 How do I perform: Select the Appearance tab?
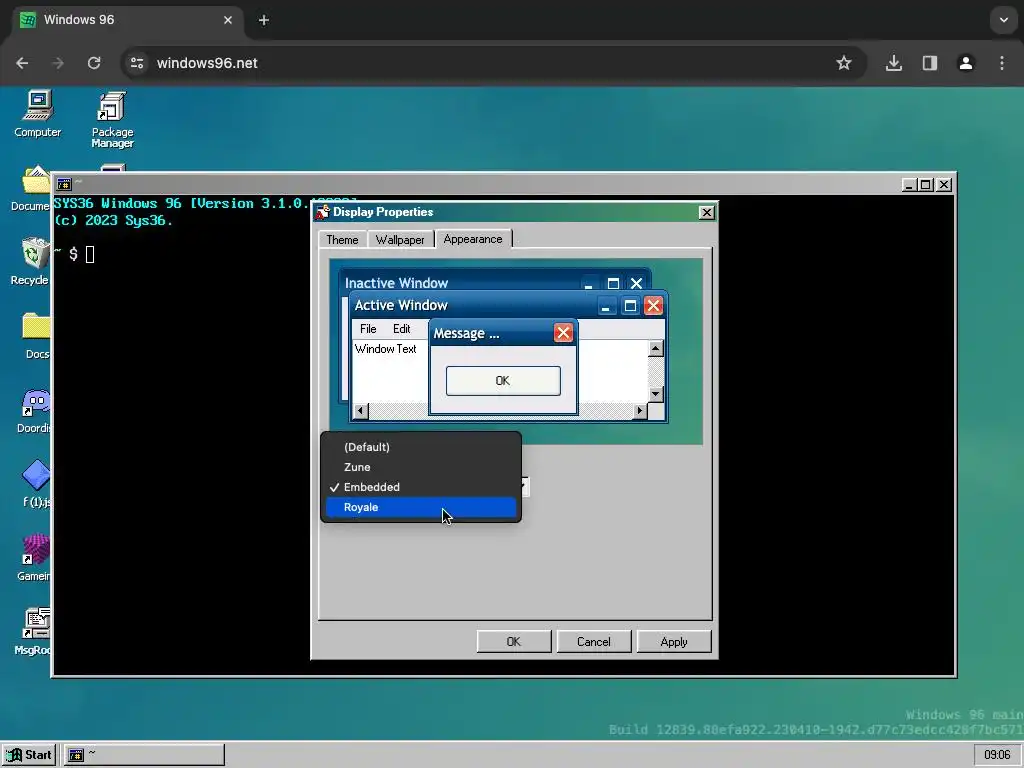tap(473, 239)
